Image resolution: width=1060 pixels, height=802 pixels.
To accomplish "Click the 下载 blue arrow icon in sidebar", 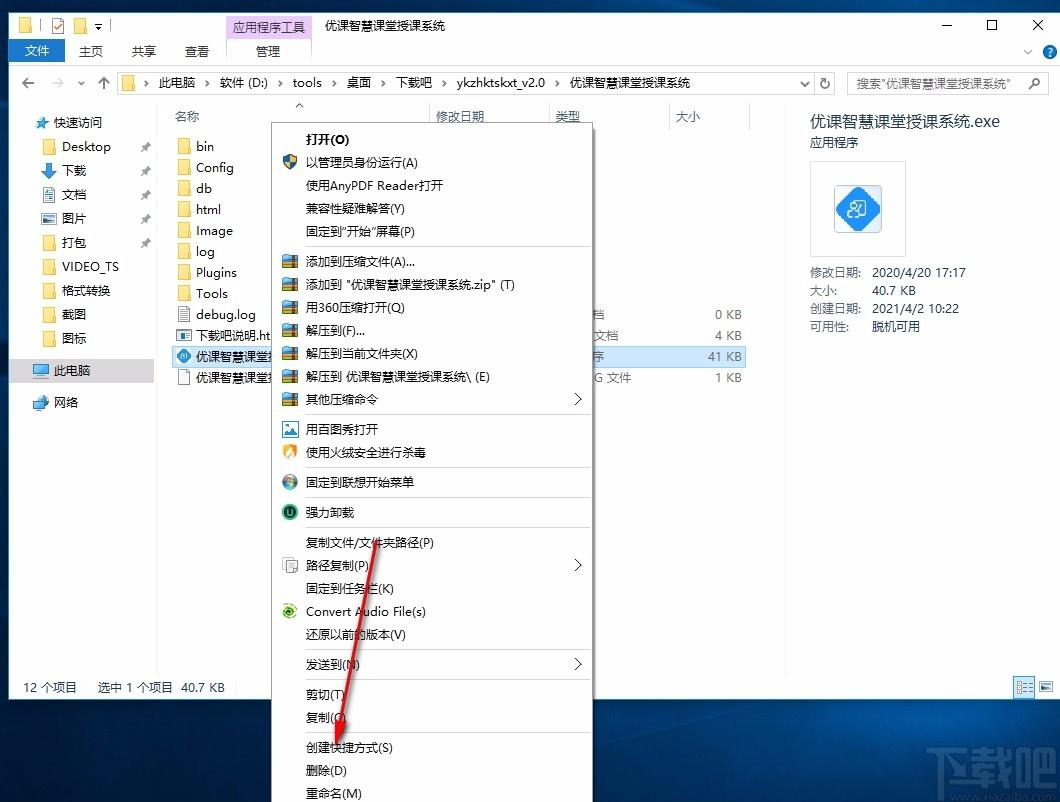I will coord(49,170).
